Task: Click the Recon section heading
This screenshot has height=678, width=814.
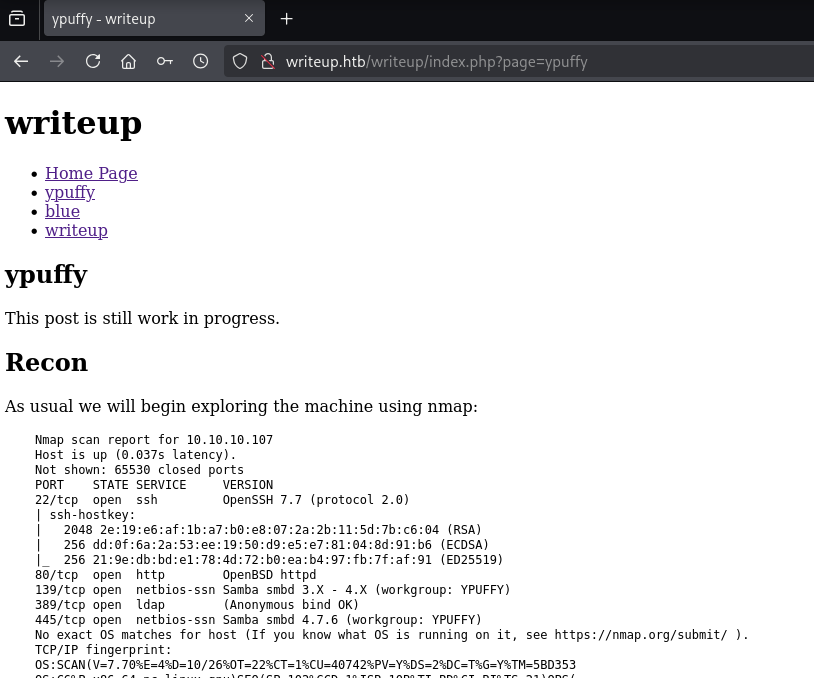Action: click(x=47, y=362)
